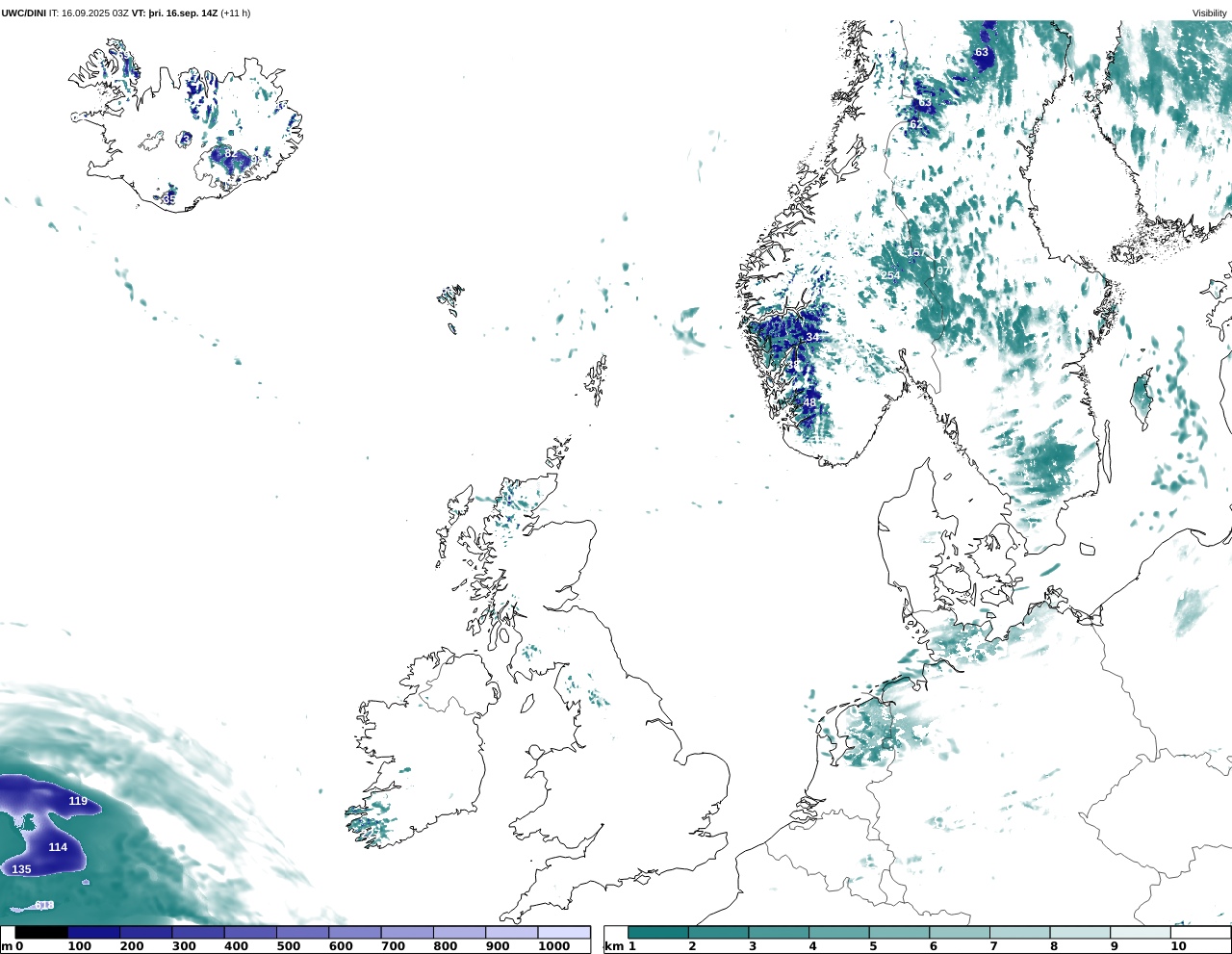Click the 10 tick label on km legend
Image resolution: width=1232 pixels, height=954 pixels.
[1178, 946]
